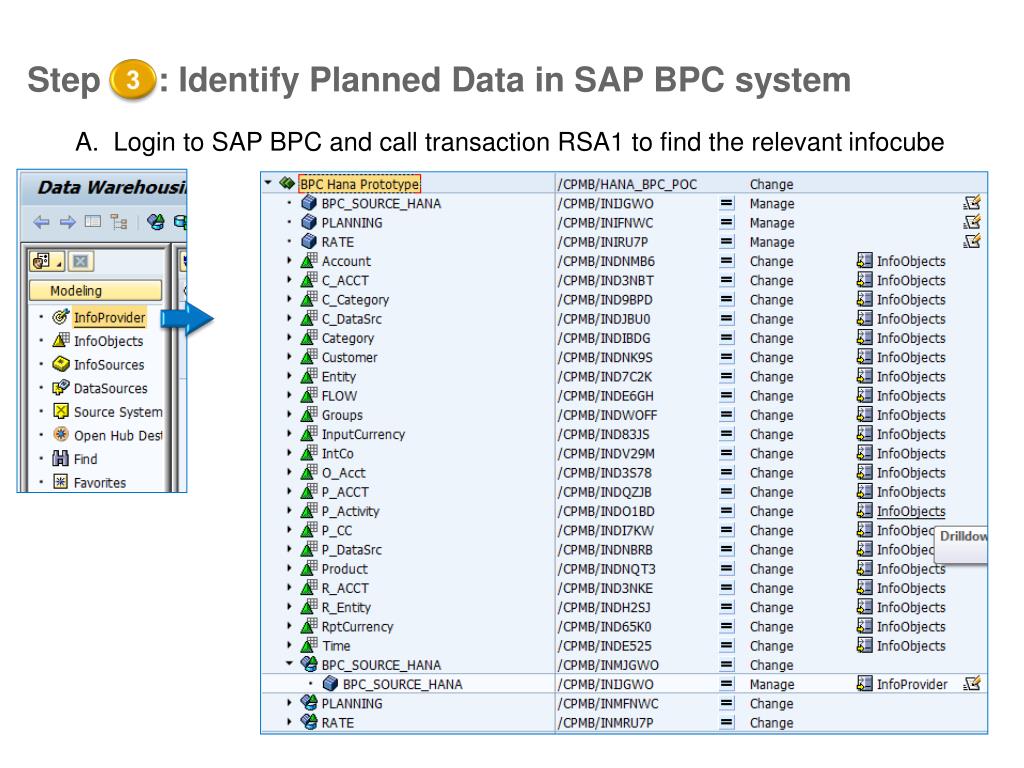Screen dimensions: 1024x768
Task: Open Source System in the Modeling list
Action: click(x=118, y=412)
